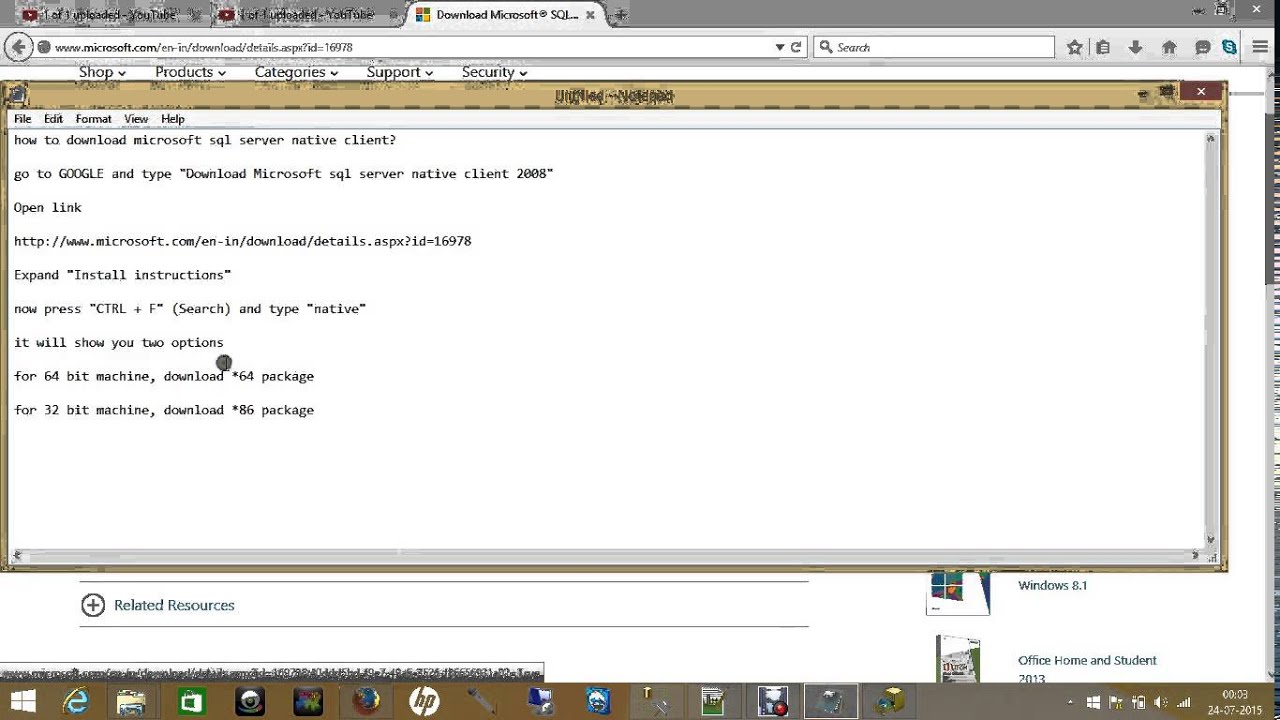Open a new Firefox tab

point(620,15)
